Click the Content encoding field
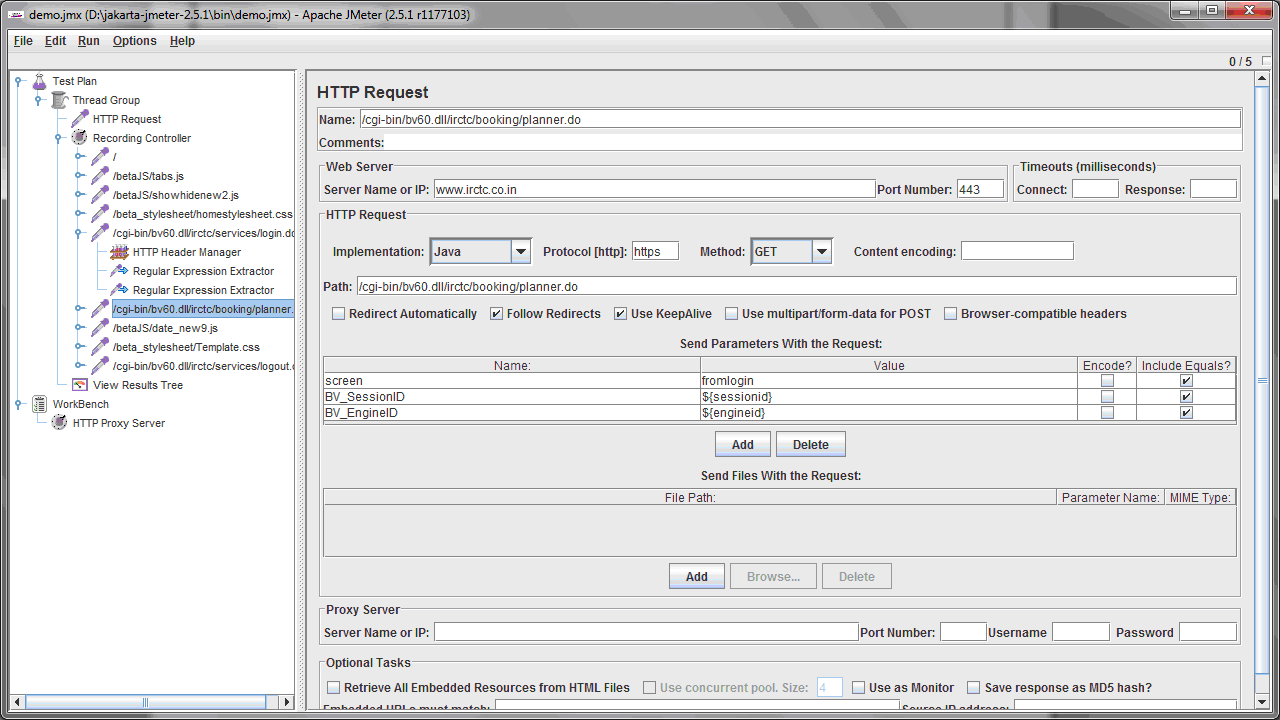 1017,251
